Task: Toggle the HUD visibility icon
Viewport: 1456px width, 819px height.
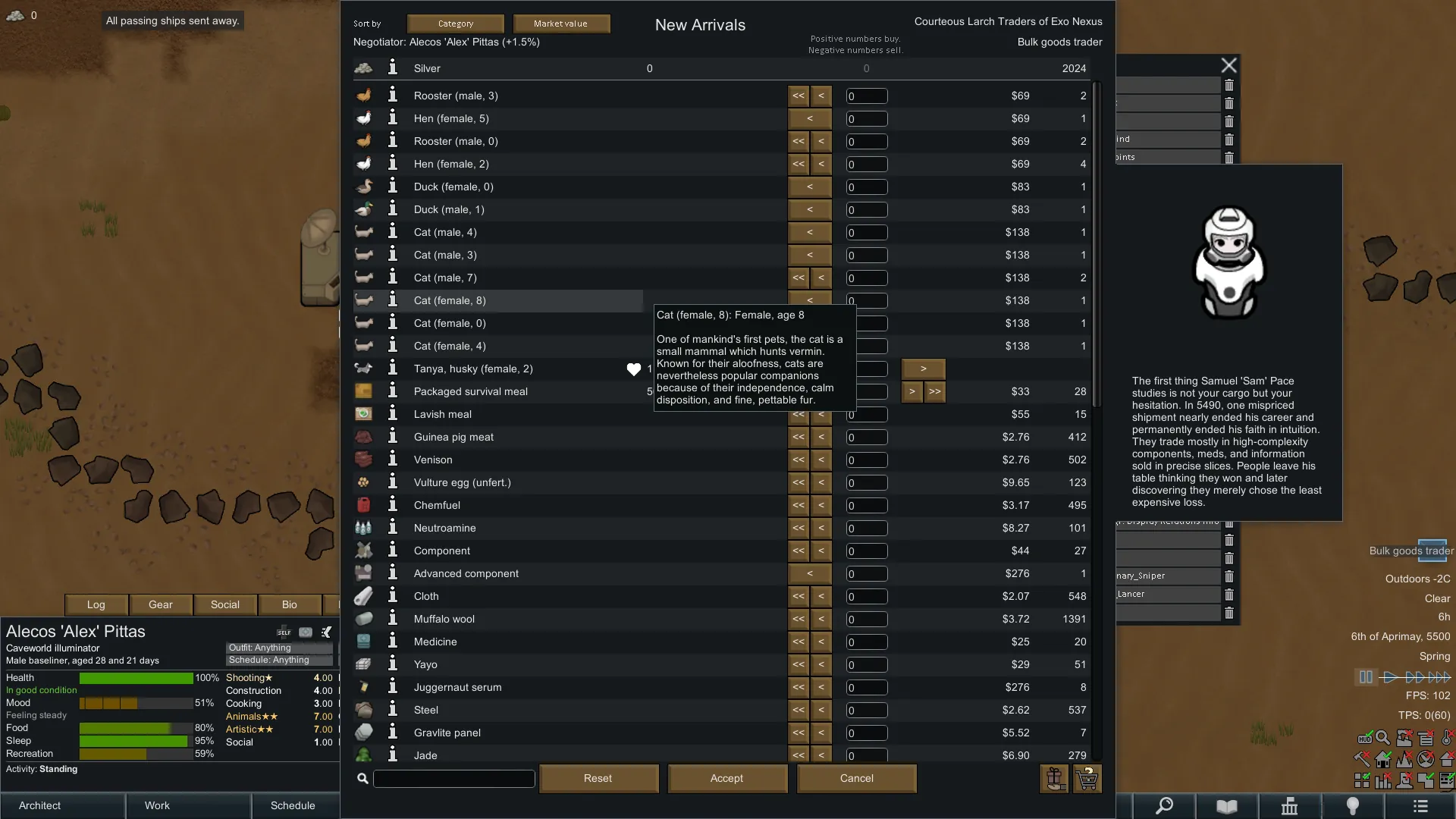Action: [x=1364, y=738]
